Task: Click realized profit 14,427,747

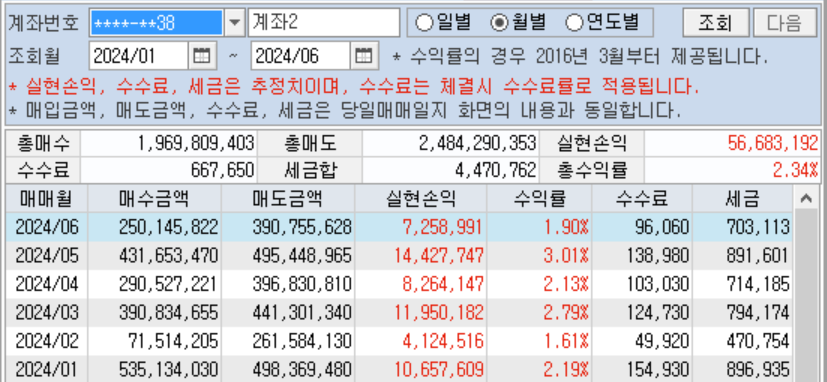Action: 439,255
